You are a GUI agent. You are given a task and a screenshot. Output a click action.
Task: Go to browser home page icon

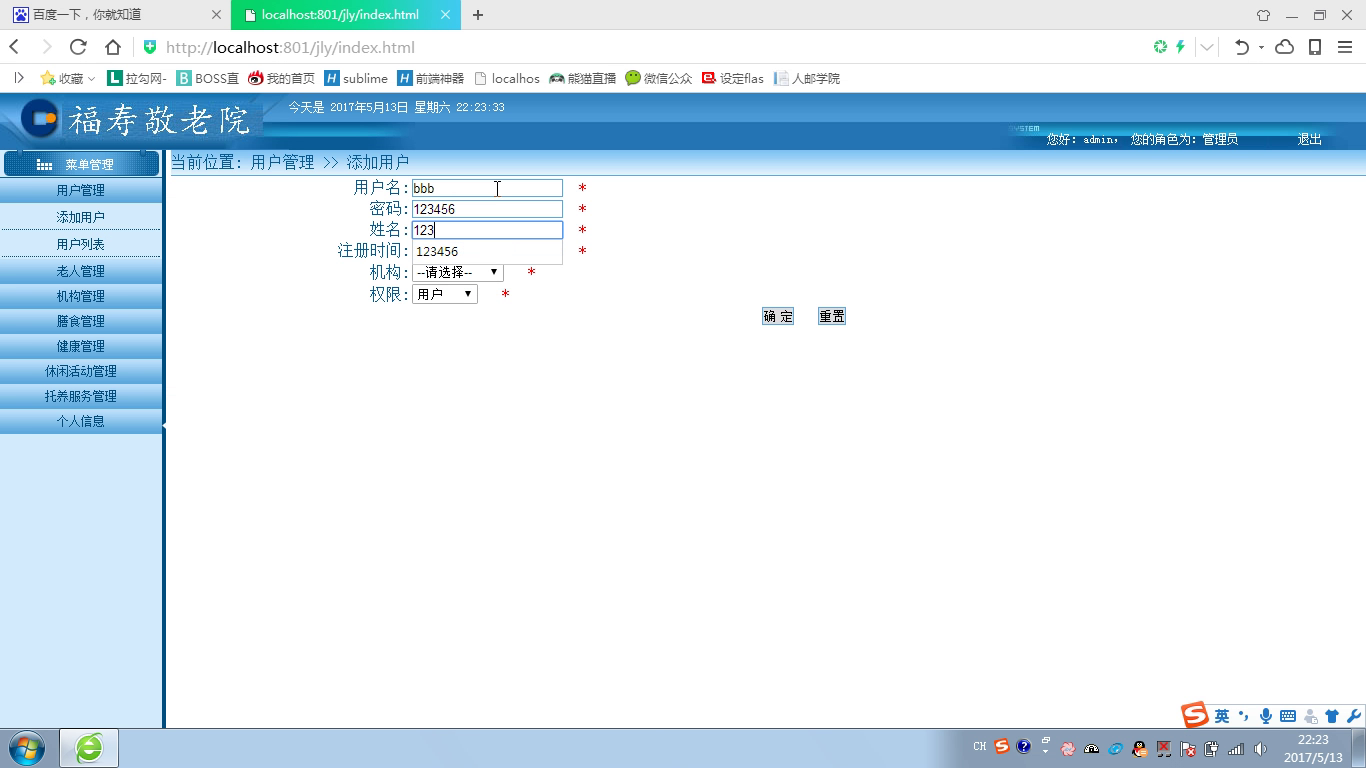(x=112, y=47)
